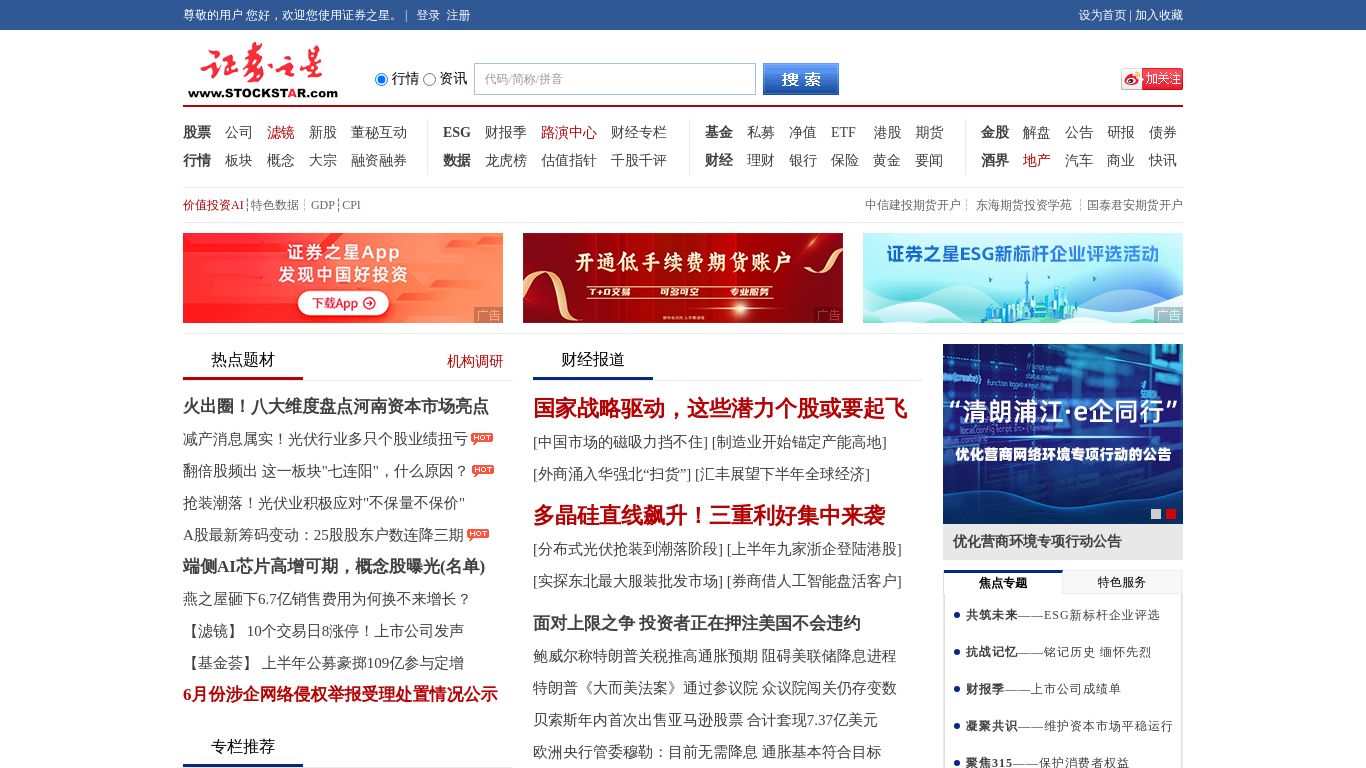1366x768 pixels.
Task: Click the 特色数据 link
Action: coord(275,205)
